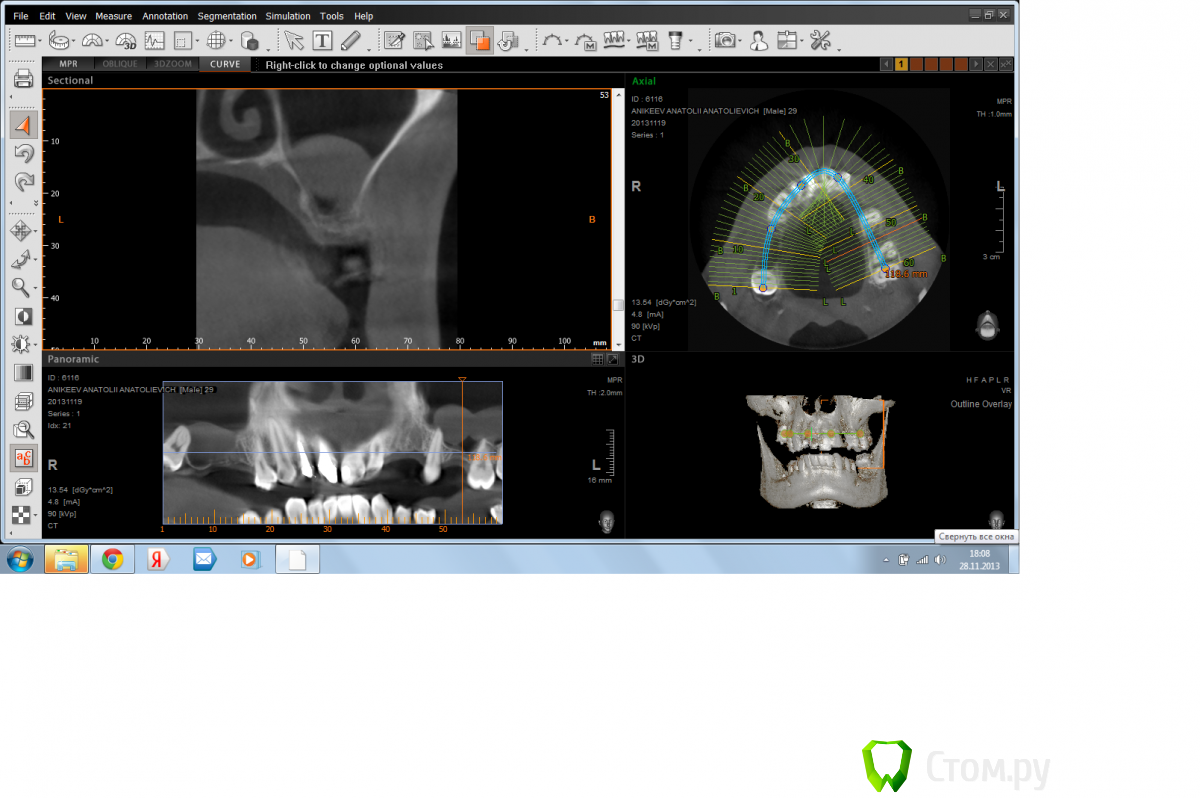Select the Text annotation tool

coord(322,41)
